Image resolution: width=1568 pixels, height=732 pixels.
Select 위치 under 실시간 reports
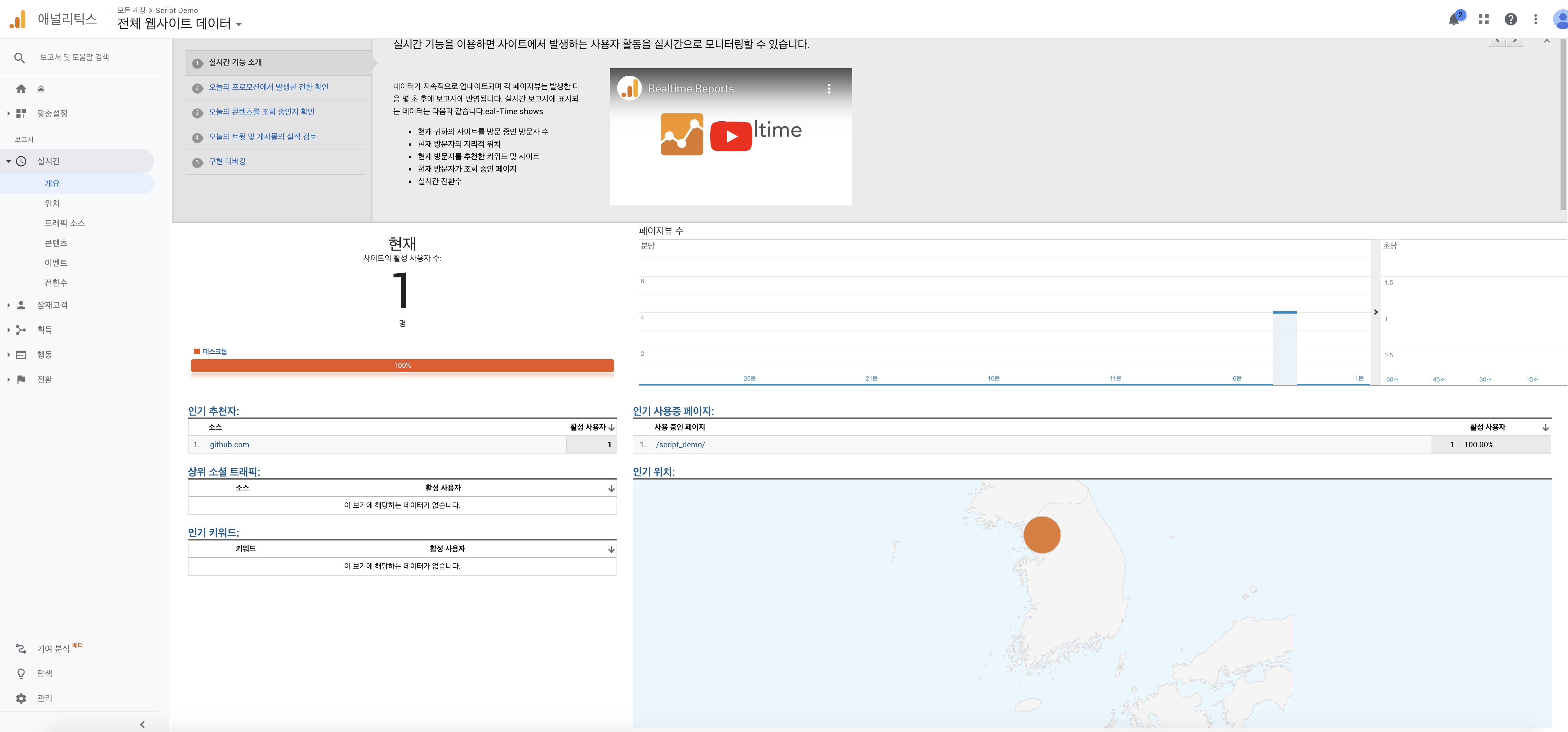pos(52,203)
